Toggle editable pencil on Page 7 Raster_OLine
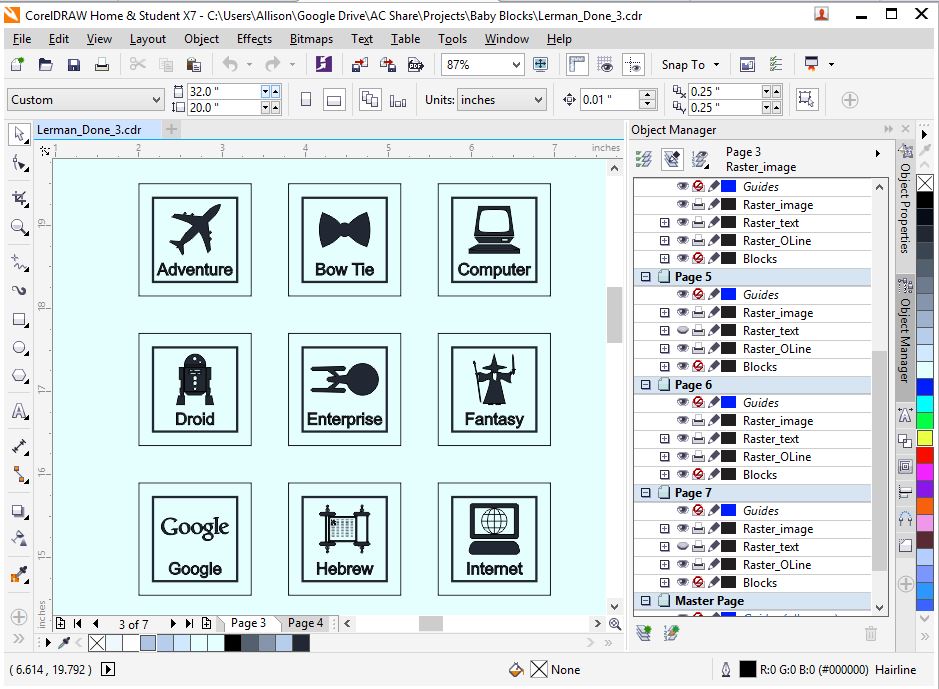Screen dimensions: 939x689 (x=713, y=564)
